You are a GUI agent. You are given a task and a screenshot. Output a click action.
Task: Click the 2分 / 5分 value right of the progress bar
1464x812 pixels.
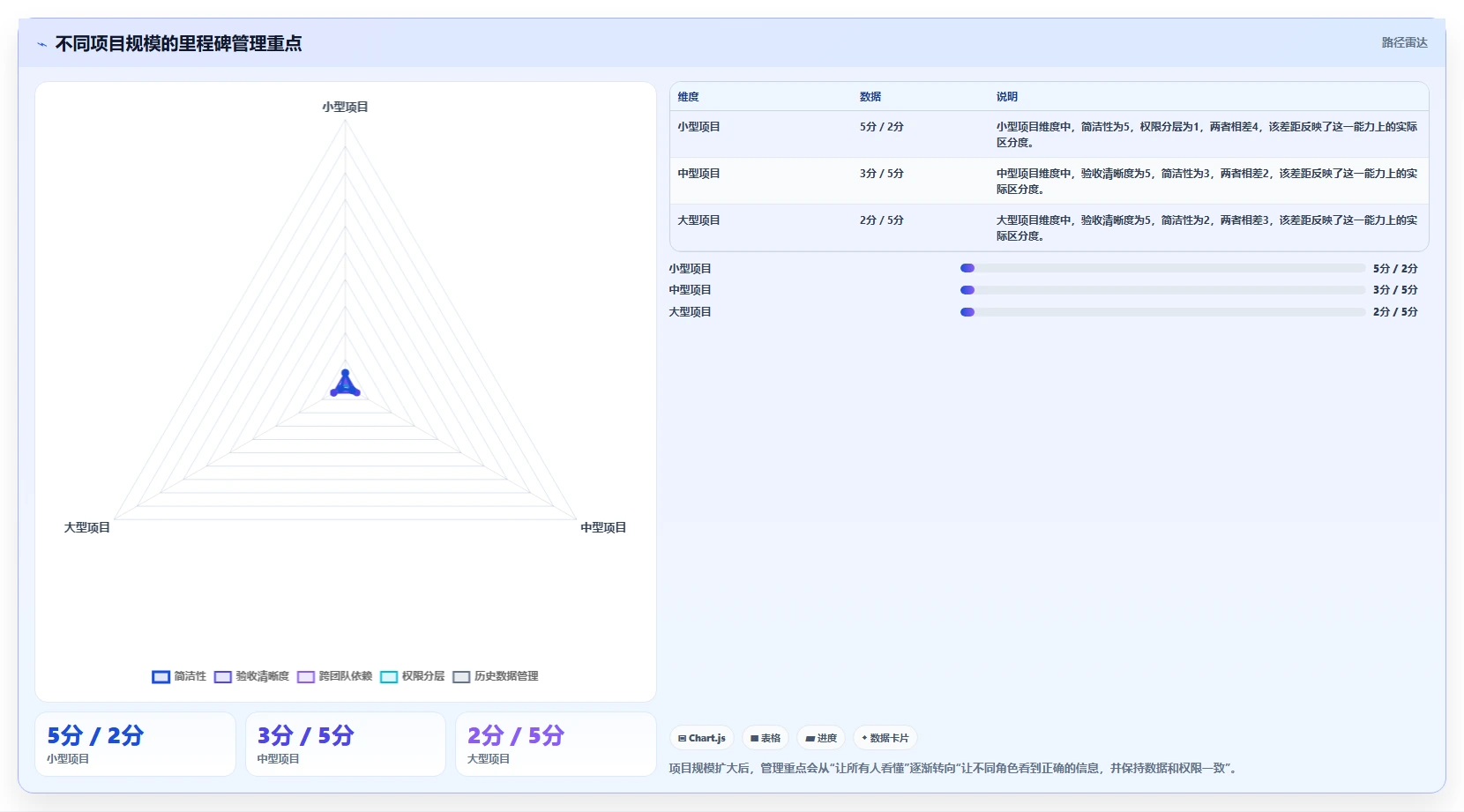click(x=1395, y=312)
